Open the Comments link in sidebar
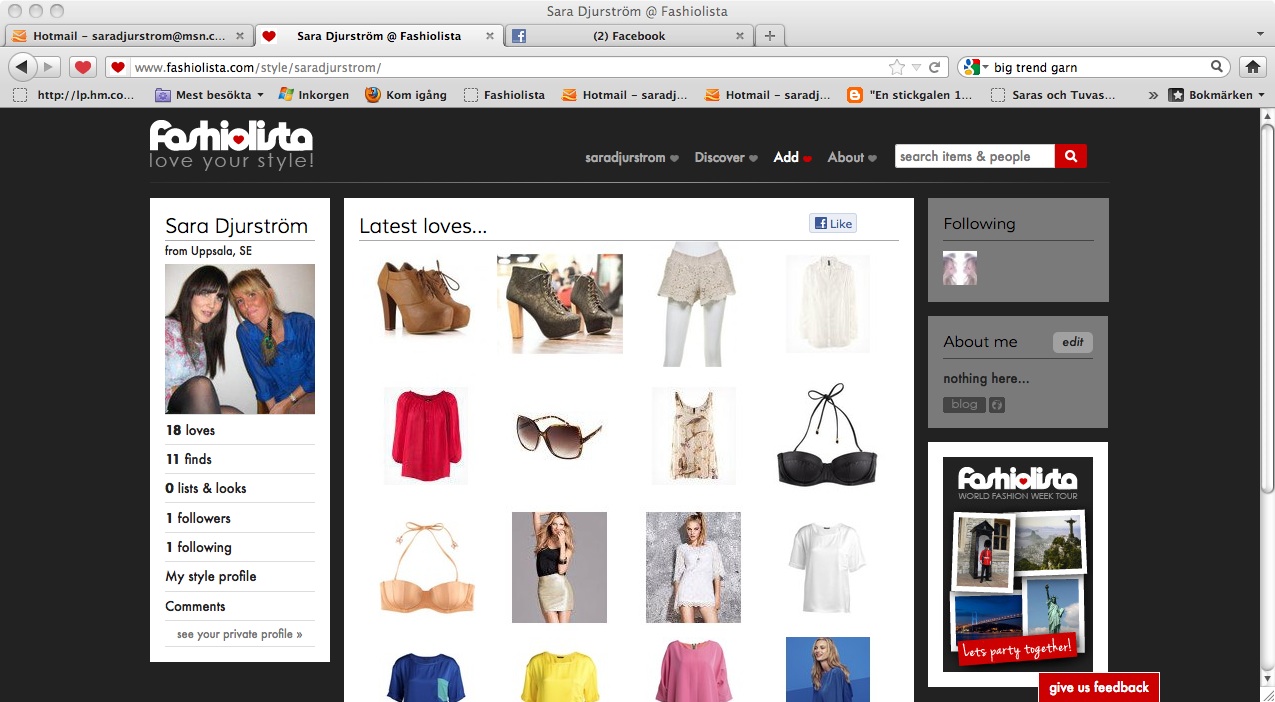The width and height of the screenshot is (1275, 702). point(195,606)
